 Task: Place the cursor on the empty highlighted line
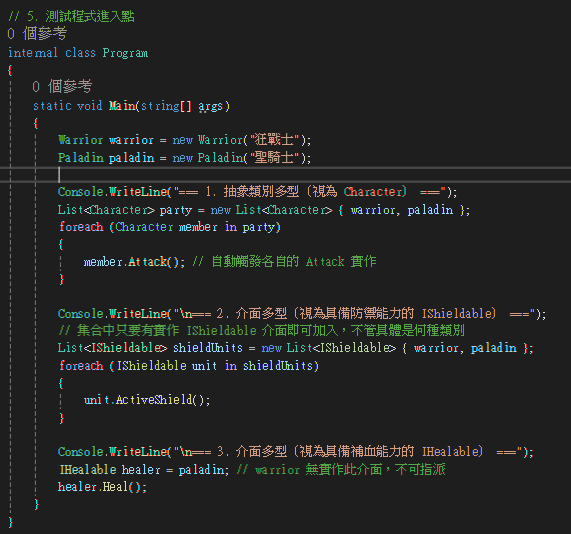pos(286,175)
